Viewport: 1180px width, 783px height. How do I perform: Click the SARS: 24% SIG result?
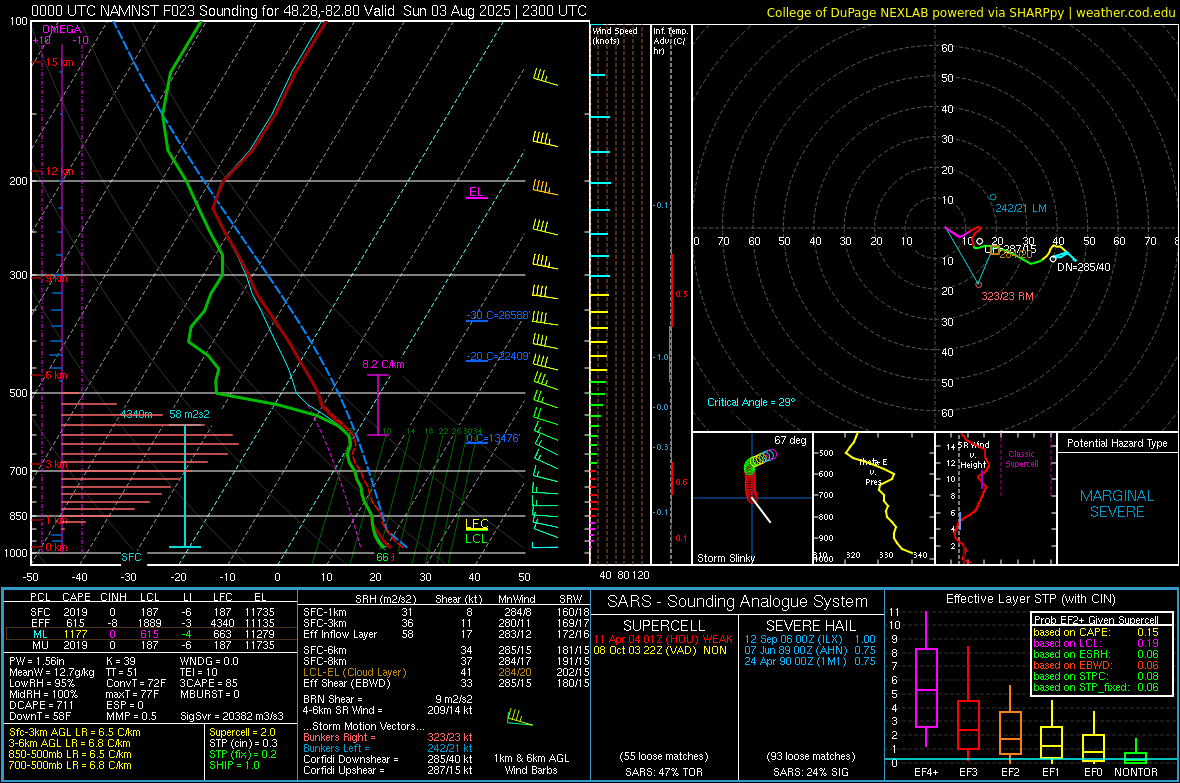tap(810, 772)
